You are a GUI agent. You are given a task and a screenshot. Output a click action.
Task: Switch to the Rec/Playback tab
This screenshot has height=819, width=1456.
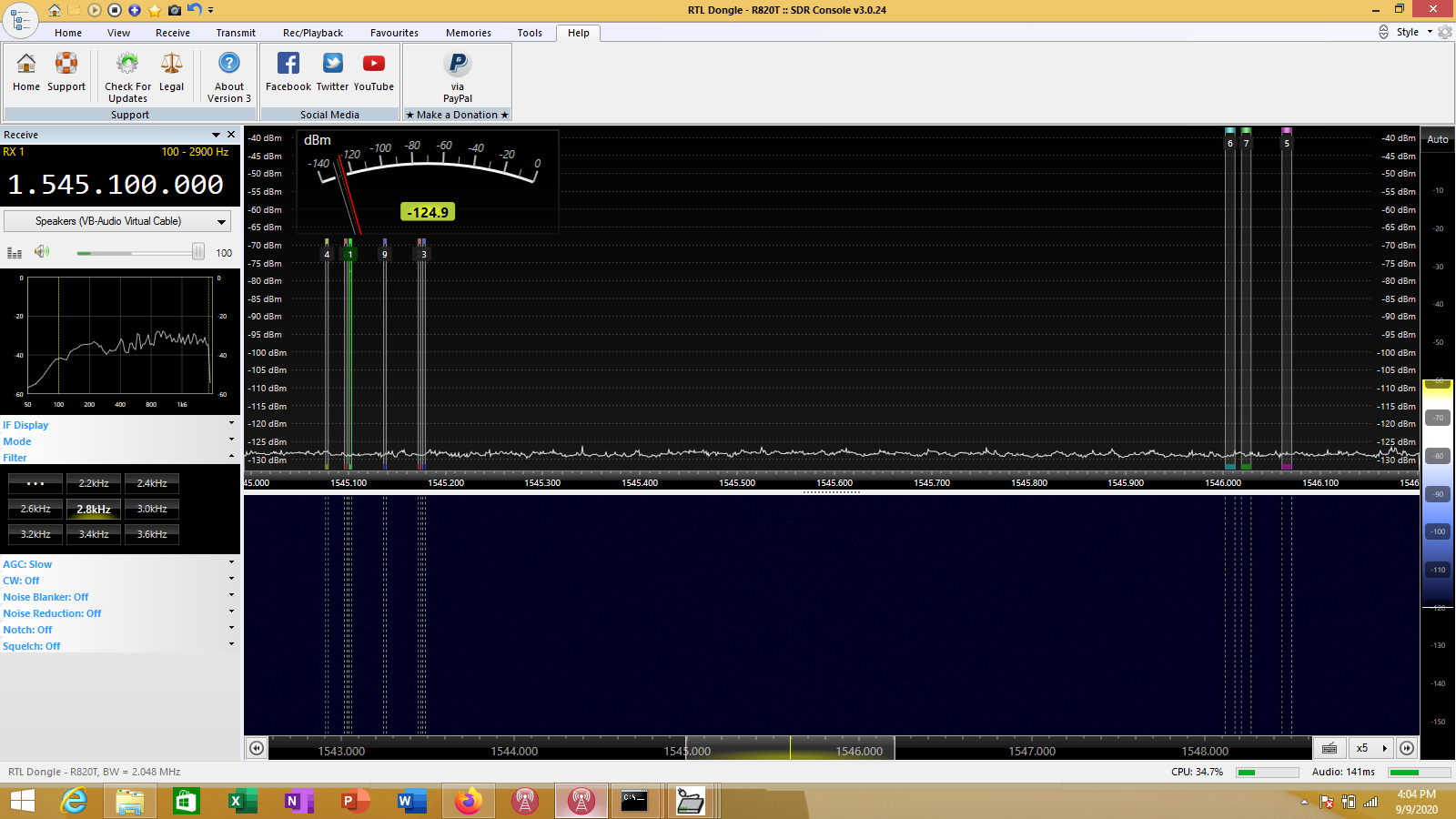[312, 33]
